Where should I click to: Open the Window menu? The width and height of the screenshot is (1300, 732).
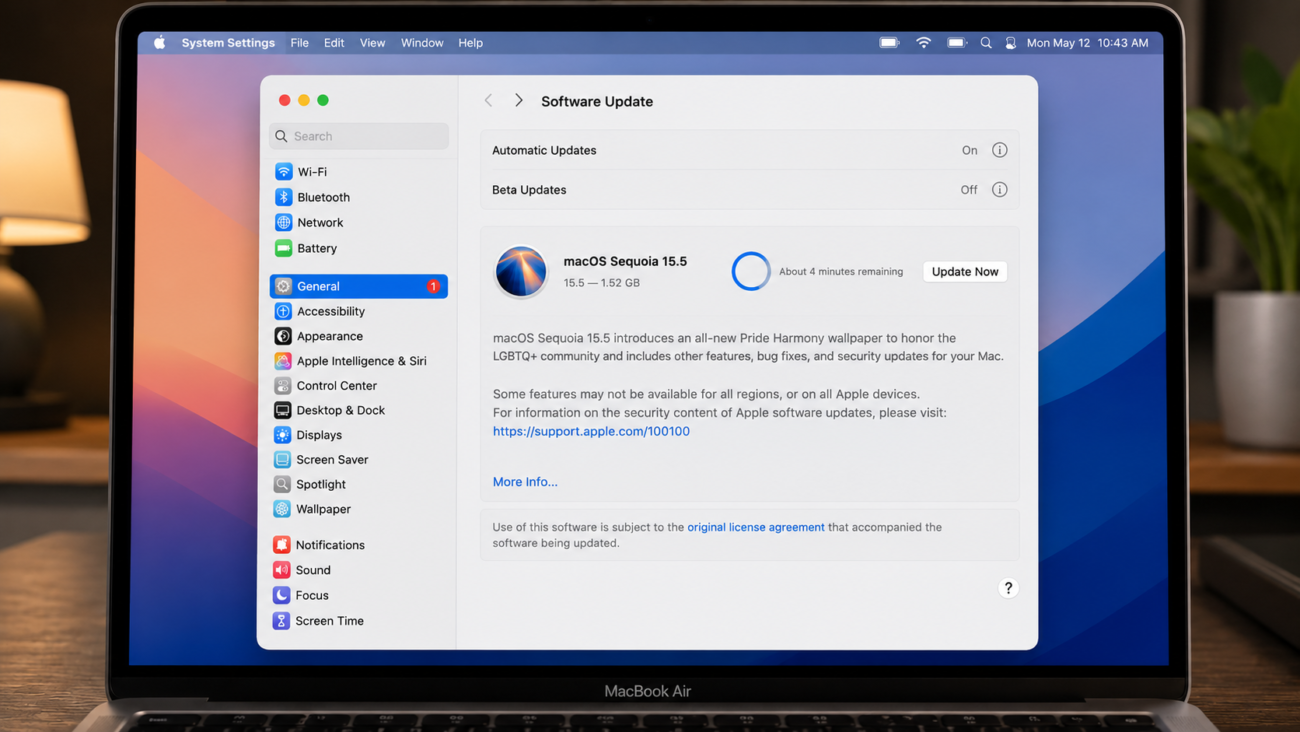[422, 43]
